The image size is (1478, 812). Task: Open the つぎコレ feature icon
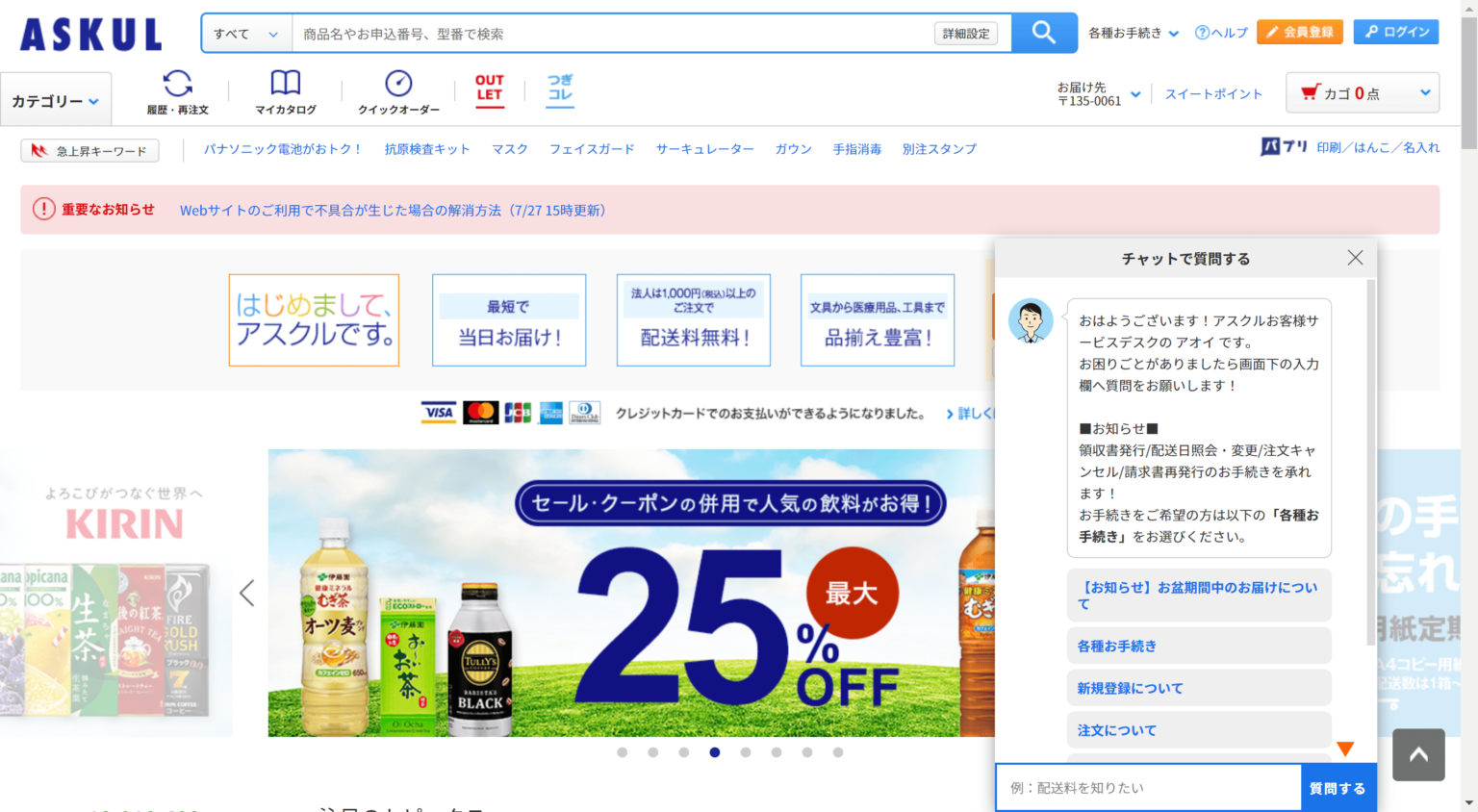tap(559, 91)
